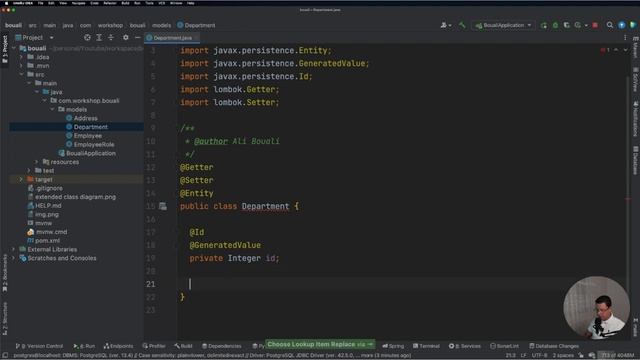
Task: Click the error indicator count in editor
Action: pos(604,50)
